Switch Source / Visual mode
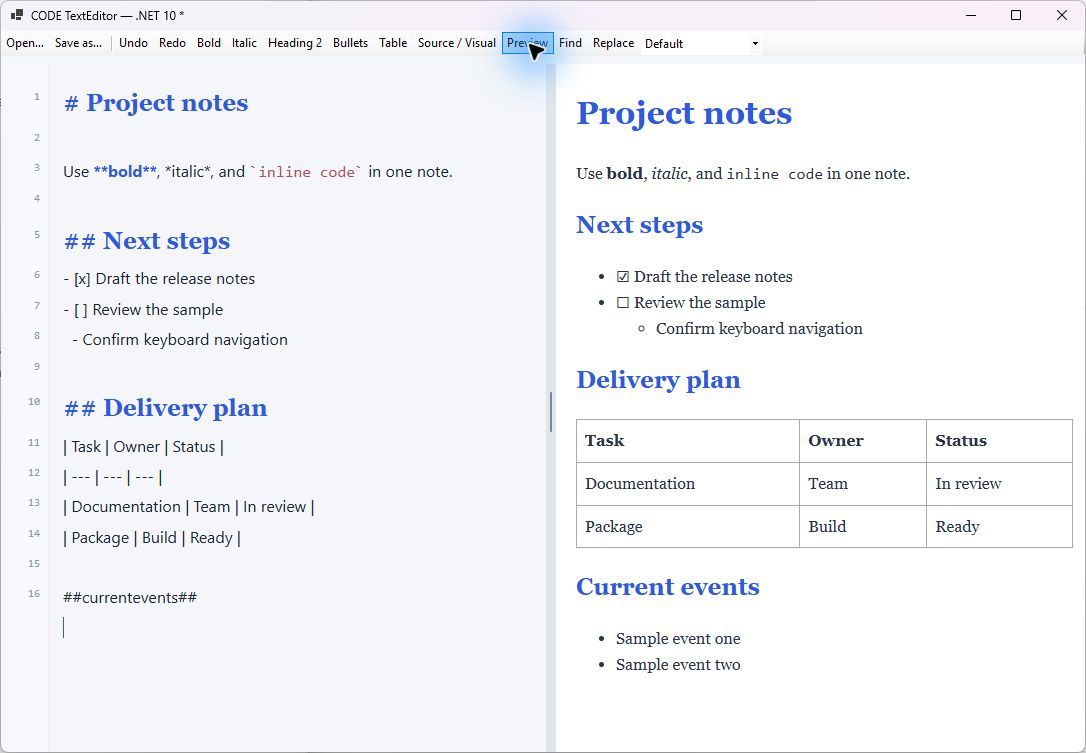 [x=456, y=43]
